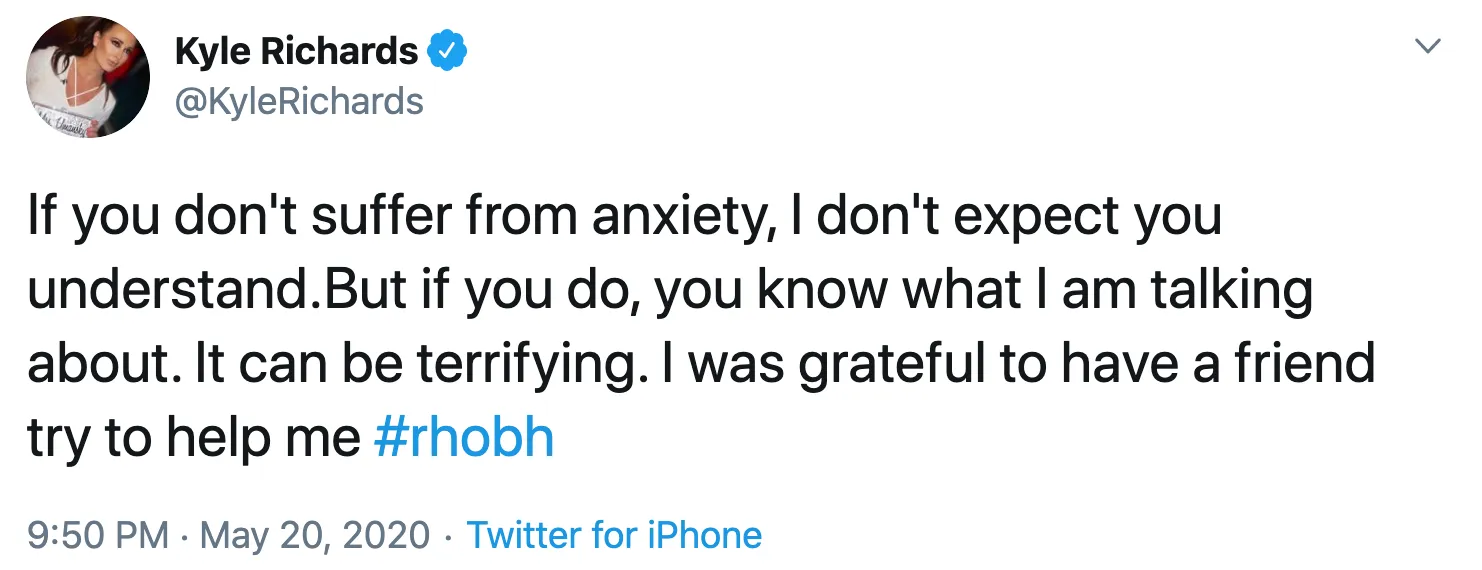Open the #rhobh hashtag link
Screen dimensions: 1482x570
(463, 437)
